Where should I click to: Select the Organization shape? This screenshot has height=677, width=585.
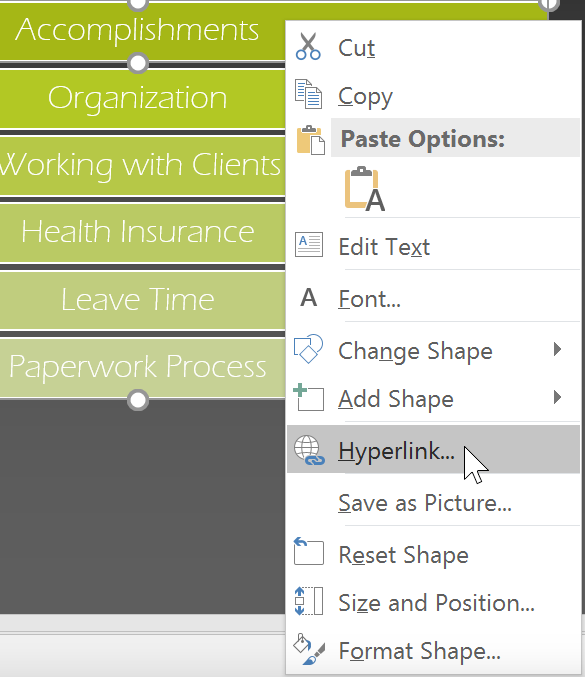(x=142, y=99)
